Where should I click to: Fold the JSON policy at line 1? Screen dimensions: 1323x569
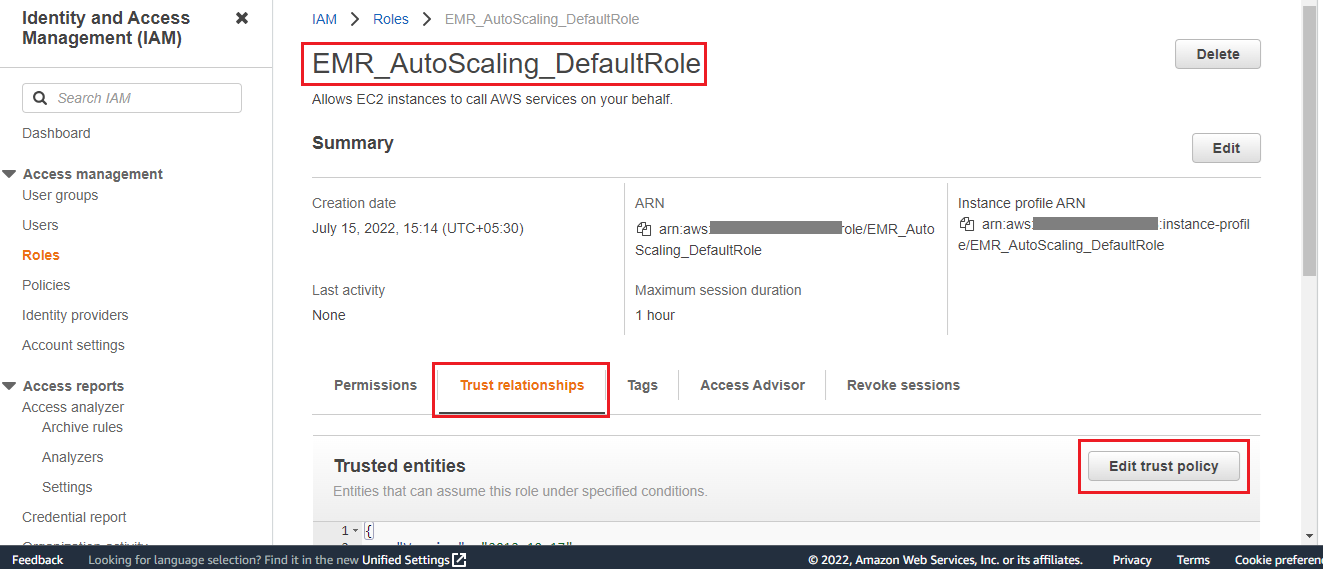(355, 531)
